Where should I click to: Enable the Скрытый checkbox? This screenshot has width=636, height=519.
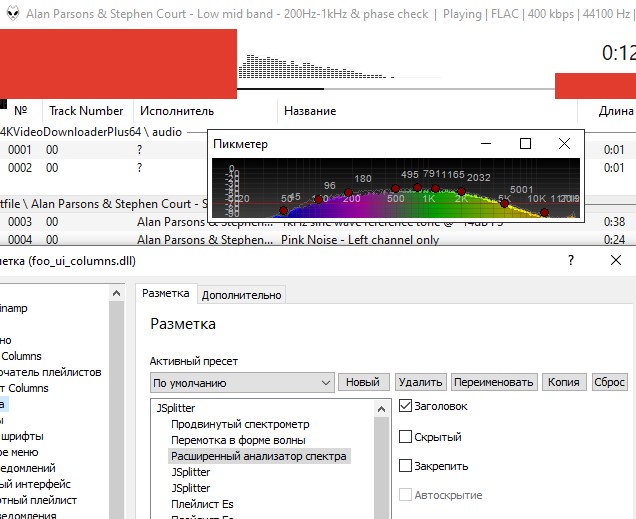click(405, 437)
